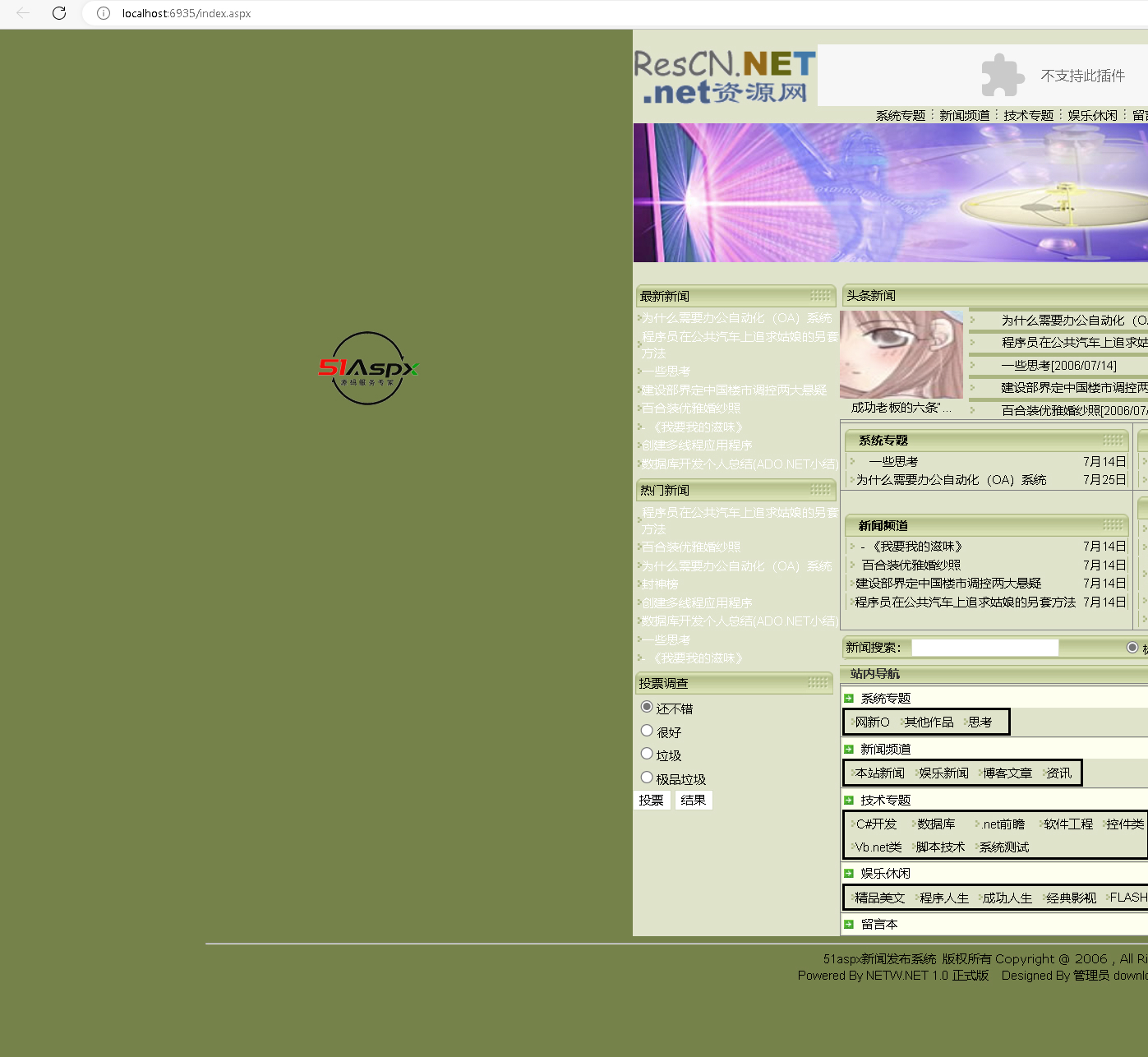Click the green arrow icon beside 娱乐休闲 in 站内导航
This screenshot has width=1148, height=1057.
(849, 874)
